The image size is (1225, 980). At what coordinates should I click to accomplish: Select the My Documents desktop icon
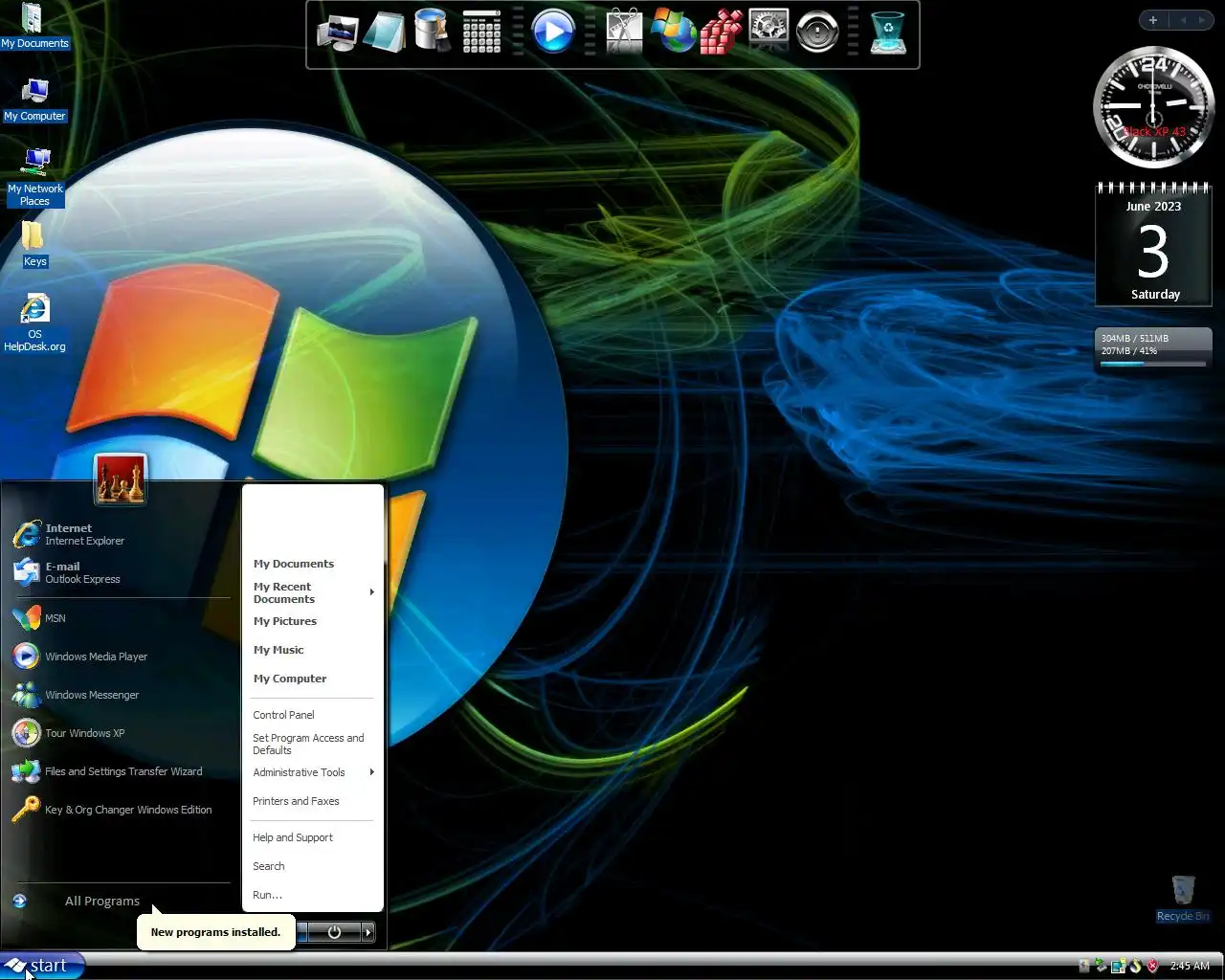pos(34,26)
